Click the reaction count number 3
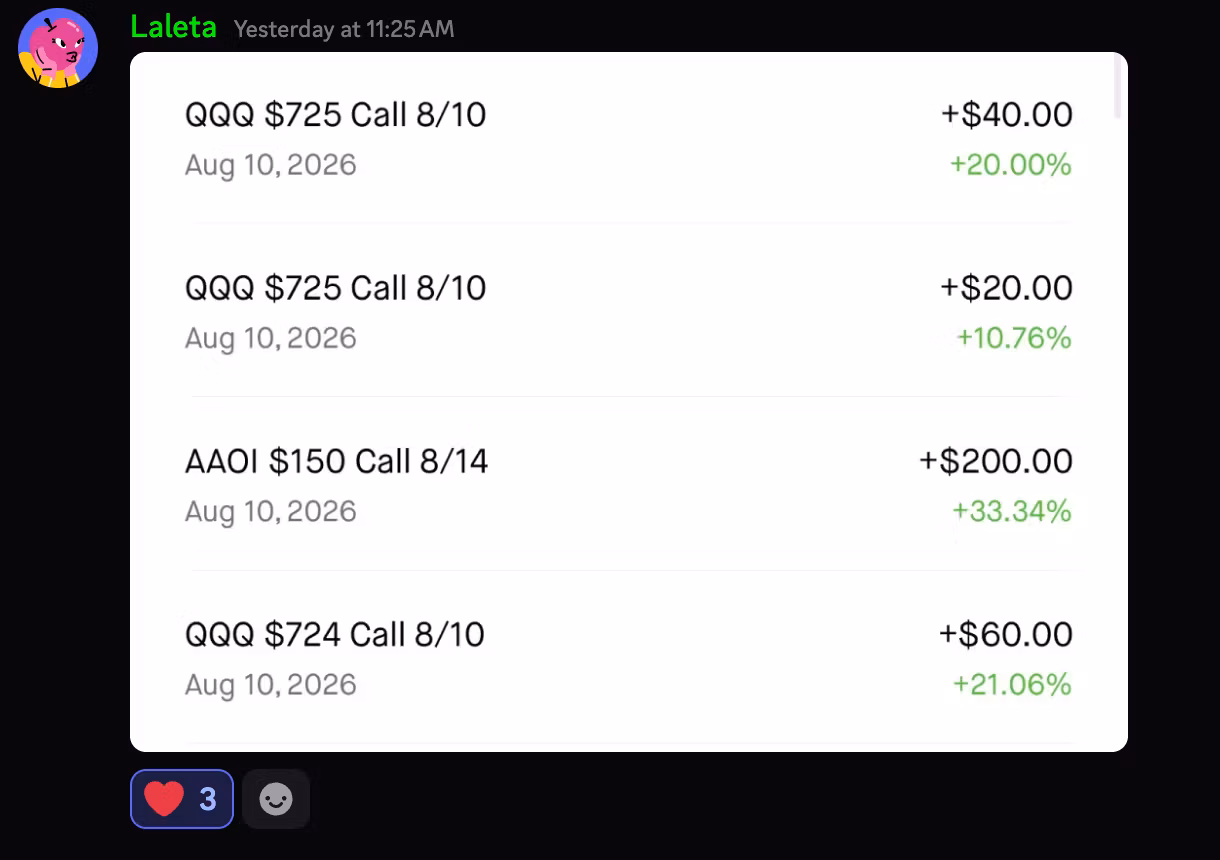 (208, 799)
